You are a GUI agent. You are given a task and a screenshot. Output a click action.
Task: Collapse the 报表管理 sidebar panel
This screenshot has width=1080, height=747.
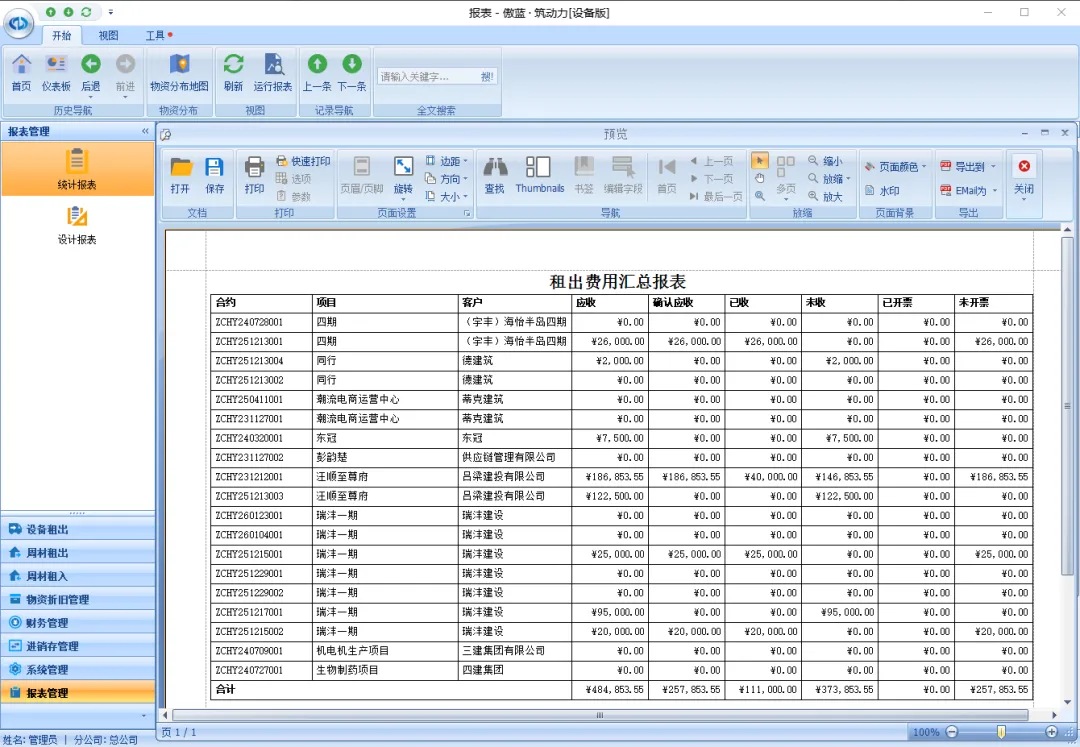click(145, 131)
